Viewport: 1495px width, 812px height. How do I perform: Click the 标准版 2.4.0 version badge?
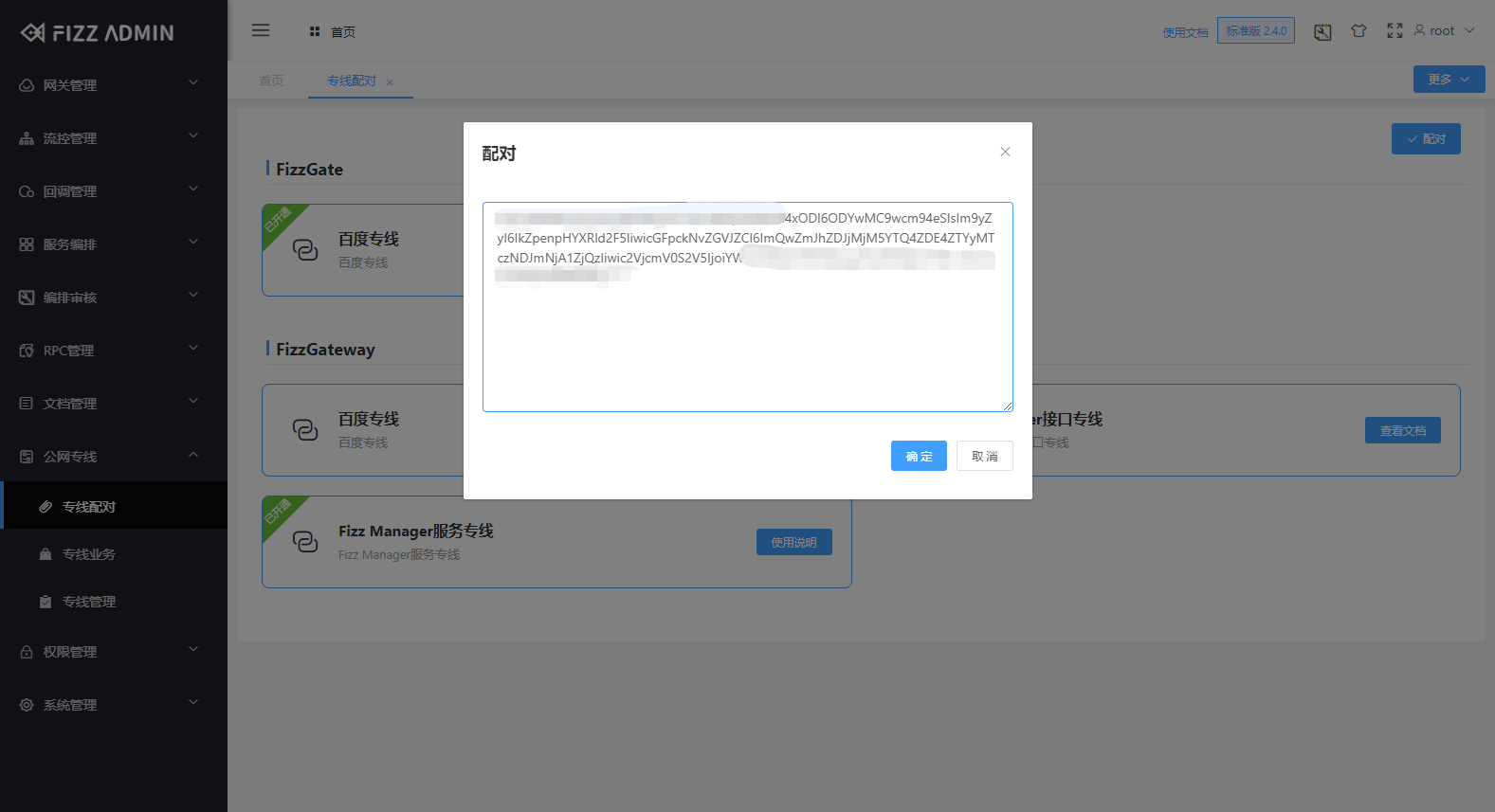tap(1256, 30)
